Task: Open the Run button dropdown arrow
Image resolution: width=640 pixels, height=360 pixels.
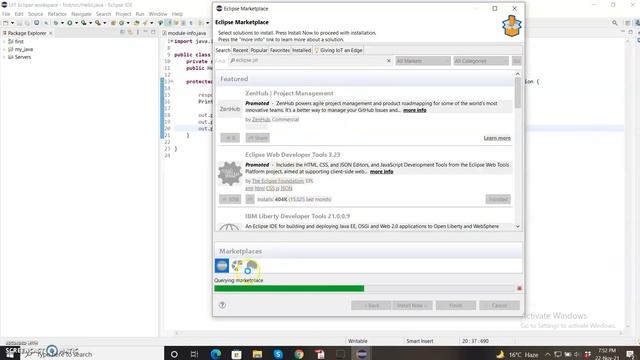Action: pos(76,23)
